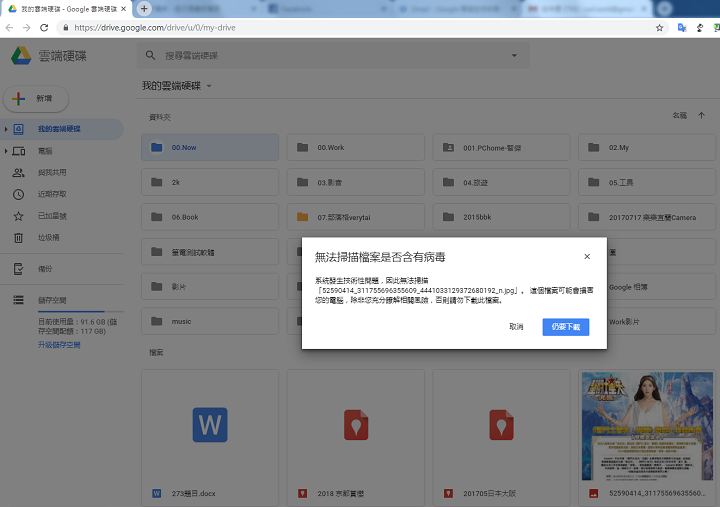This screenshot has width=720, height=507.
Task: Open 儲存空間 storage icon
Action: [18, 300]
